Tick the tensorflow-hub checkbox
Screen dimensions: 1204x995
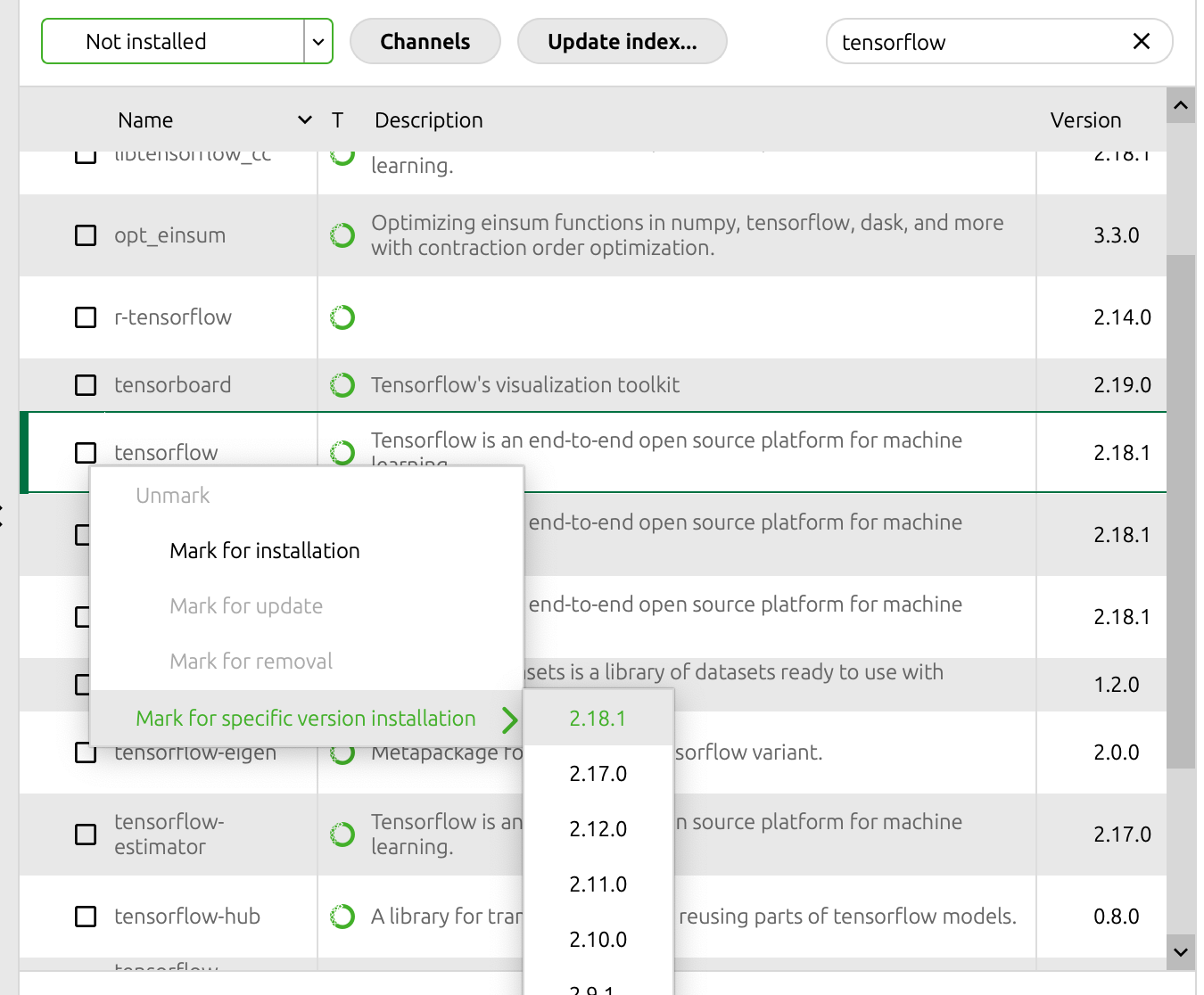point(86,917)
